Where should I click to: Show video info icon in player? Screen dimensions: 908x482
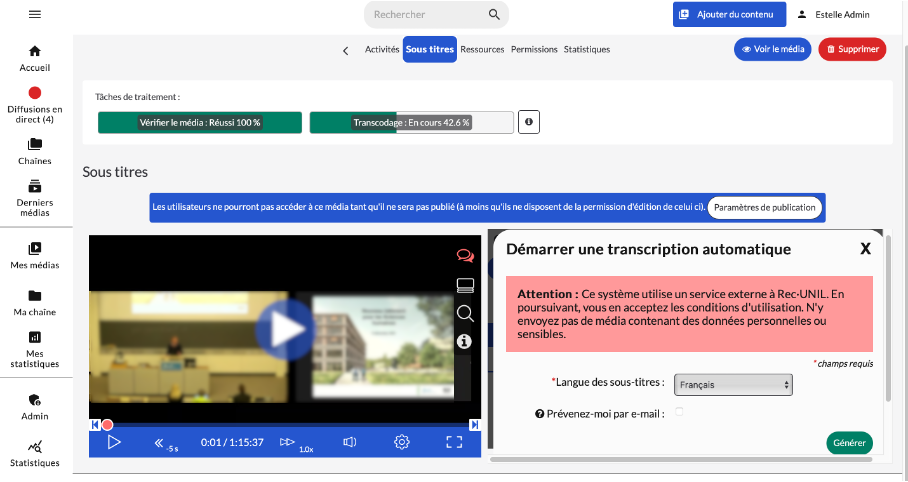tap(464, 342)
